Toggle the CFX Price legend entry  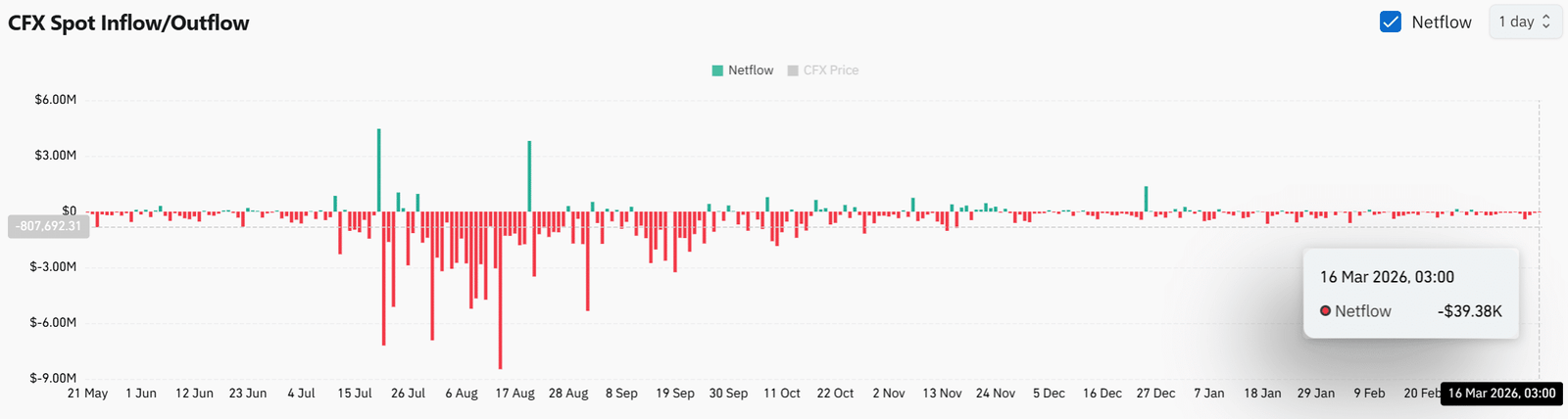822,70
